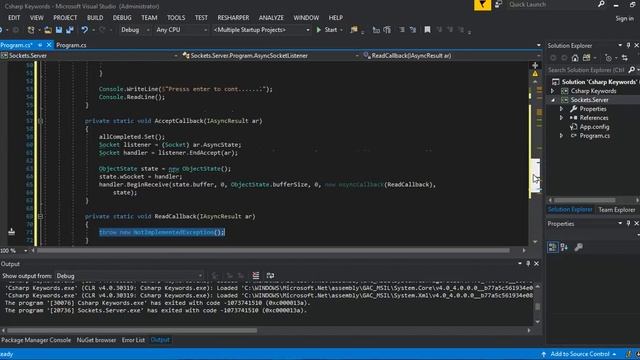This screenshot has width=640, height=360.
Task: Open Sockets.Server project navigation dropdown
Action: coord(176,56)
